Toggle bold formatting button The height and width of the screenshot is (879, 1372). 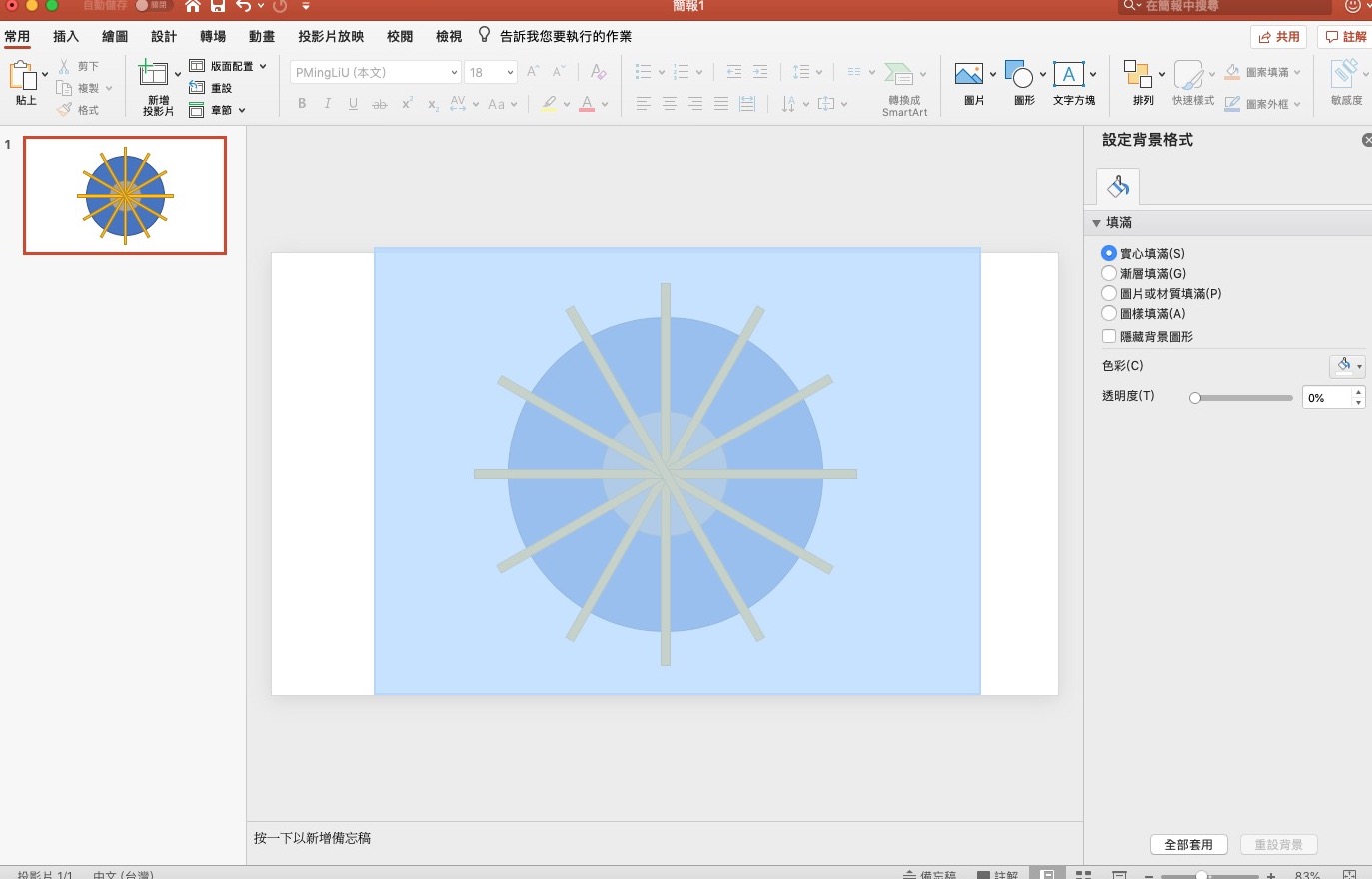(x=302, y=104)
